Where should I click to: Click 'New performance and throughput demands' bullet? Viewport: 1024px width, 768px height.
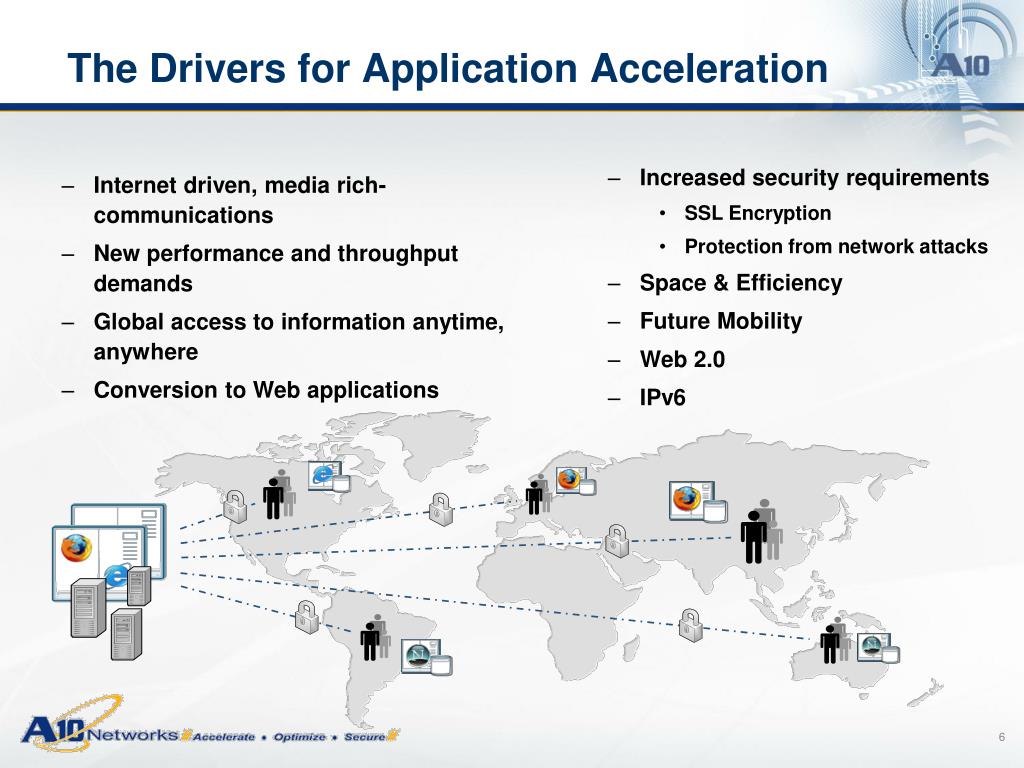[275, 268]
